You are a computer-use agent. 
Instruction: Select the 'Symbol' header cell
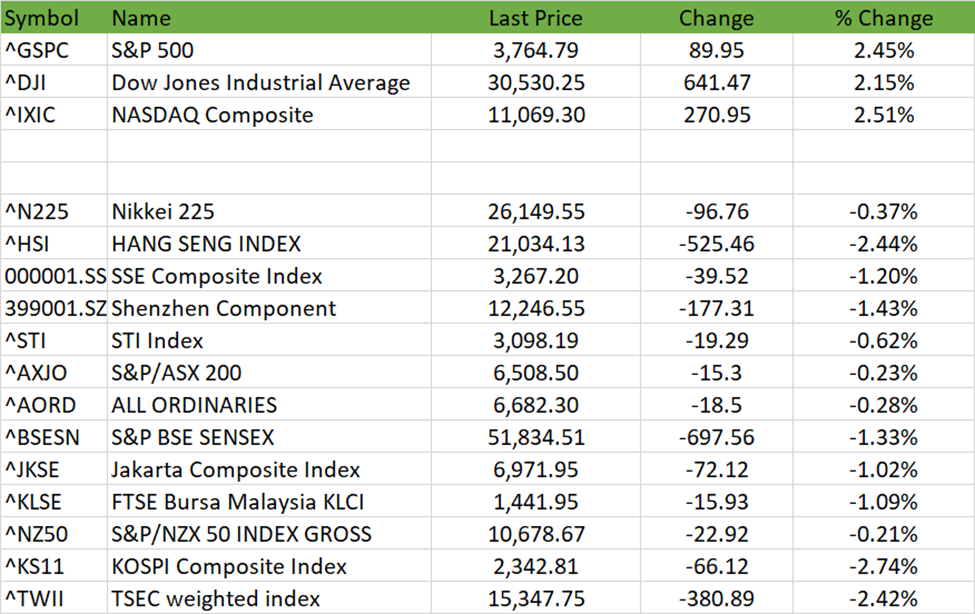54,17
